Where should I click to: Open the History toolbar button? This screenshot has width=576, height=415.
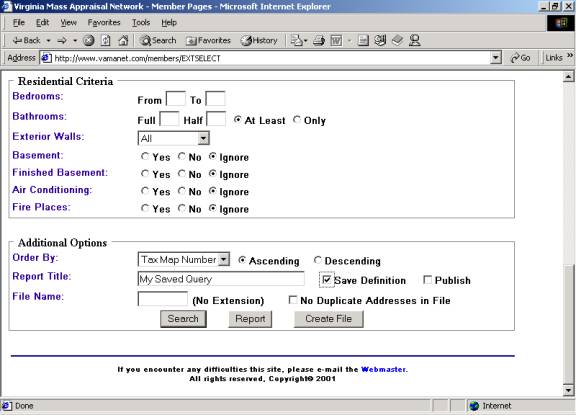click(x=259, y=40)
